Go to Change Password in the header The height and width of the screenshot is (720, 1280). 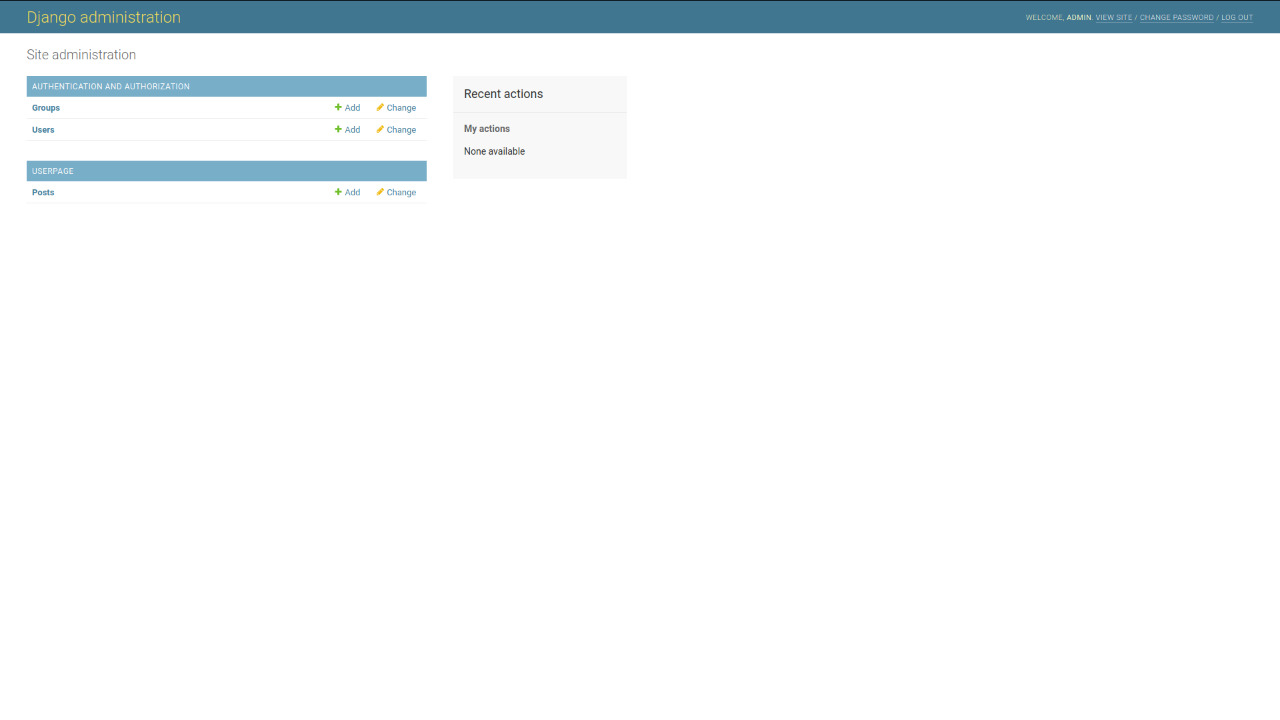click(x=1176, y=18)
